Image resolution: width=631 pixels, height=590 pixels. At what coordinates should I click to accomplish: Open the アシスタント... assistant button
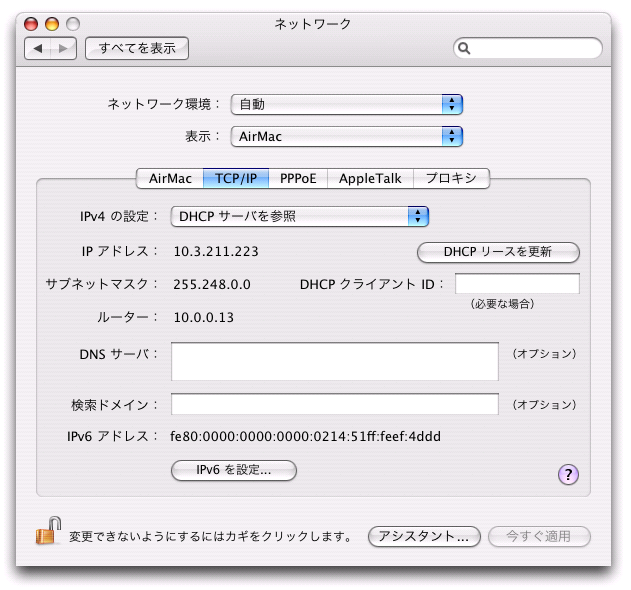coord(425,536)
